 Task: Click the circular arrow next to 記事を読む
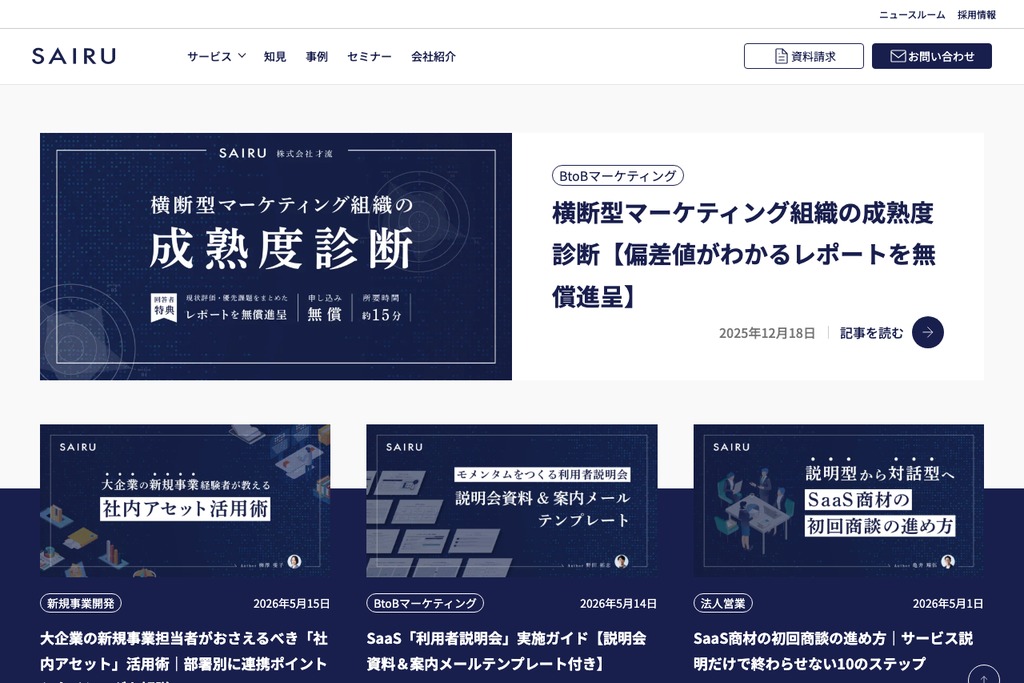coord(927,332)
